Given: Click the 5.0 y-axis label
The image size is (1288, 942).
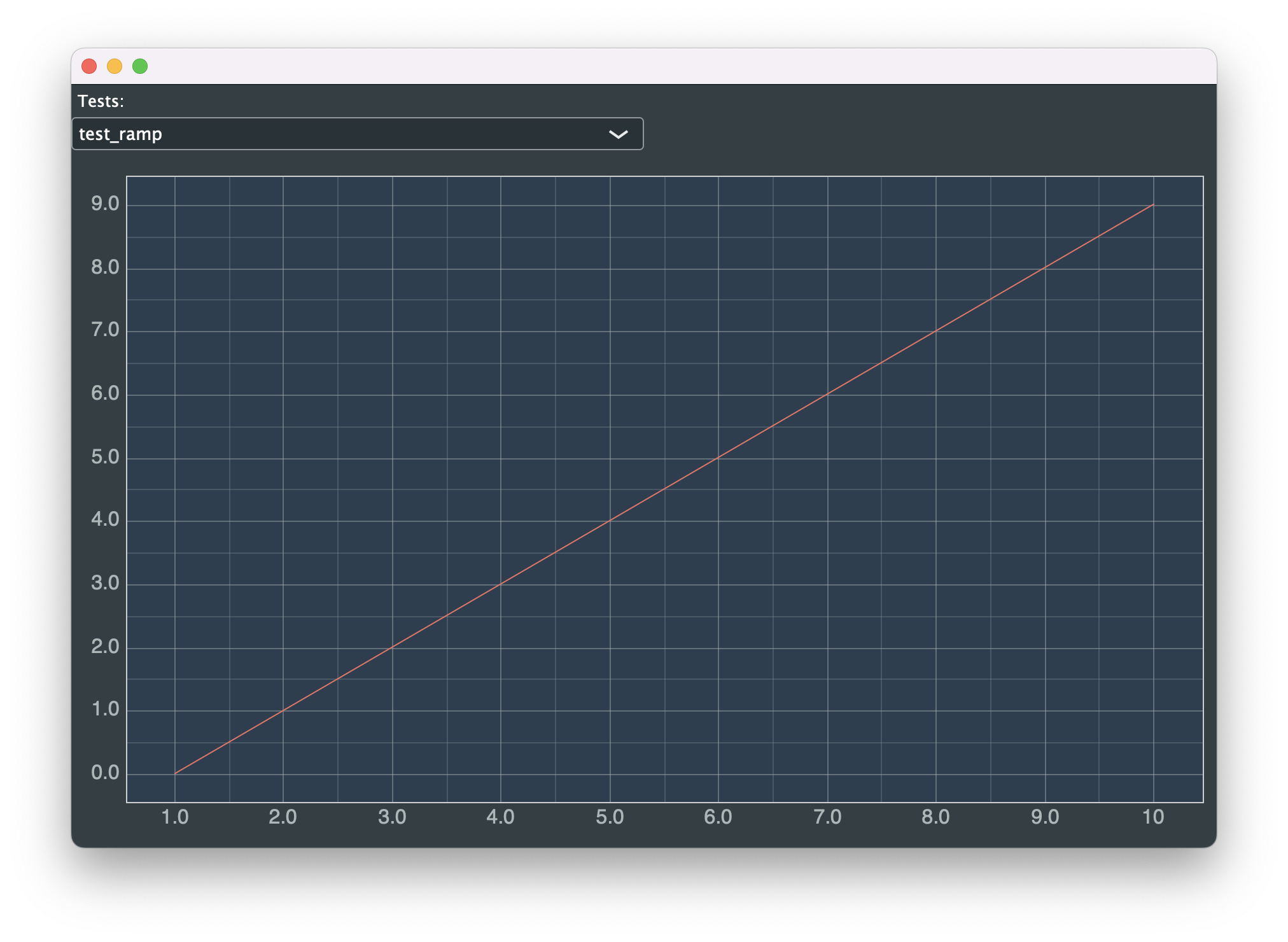Looking at the screenshot, I should 105,457.
